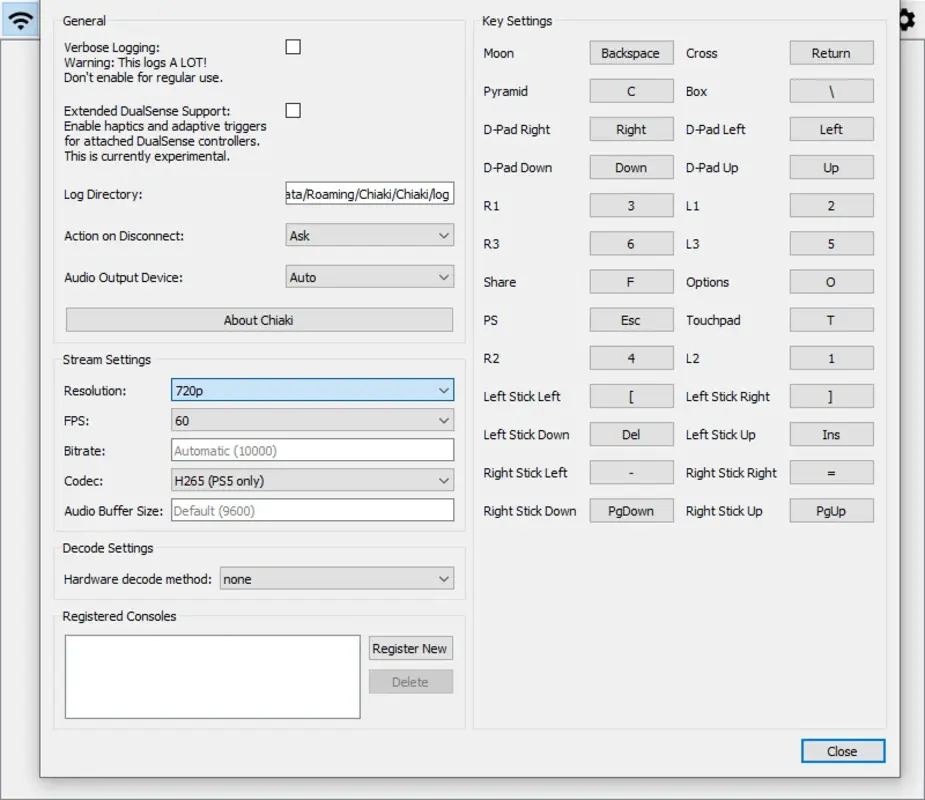Click the About Chiaki button
Screen dimensions: 925x800
click(x=259, y=319)
